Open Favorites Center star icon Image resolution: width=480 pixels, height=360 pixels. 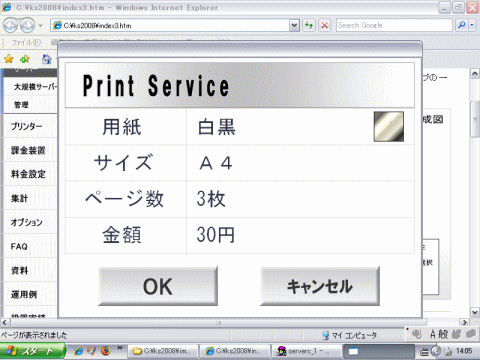[x=9, y=59]
